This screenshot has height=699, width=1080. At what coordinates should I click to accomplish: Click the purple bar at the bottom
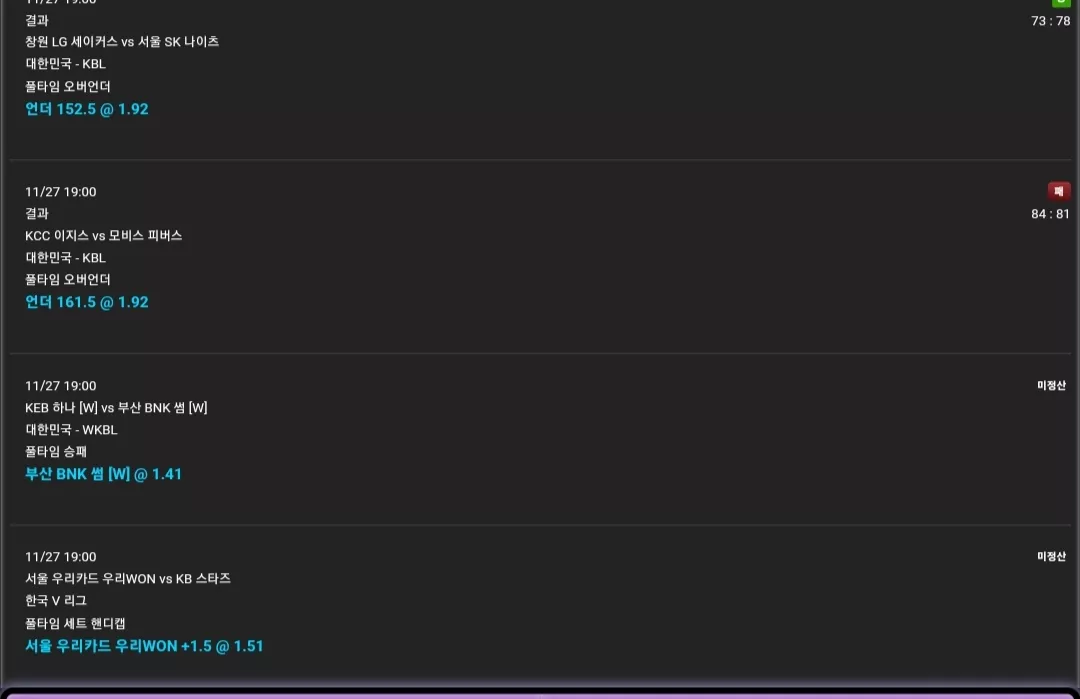click(x=540, y=695)
